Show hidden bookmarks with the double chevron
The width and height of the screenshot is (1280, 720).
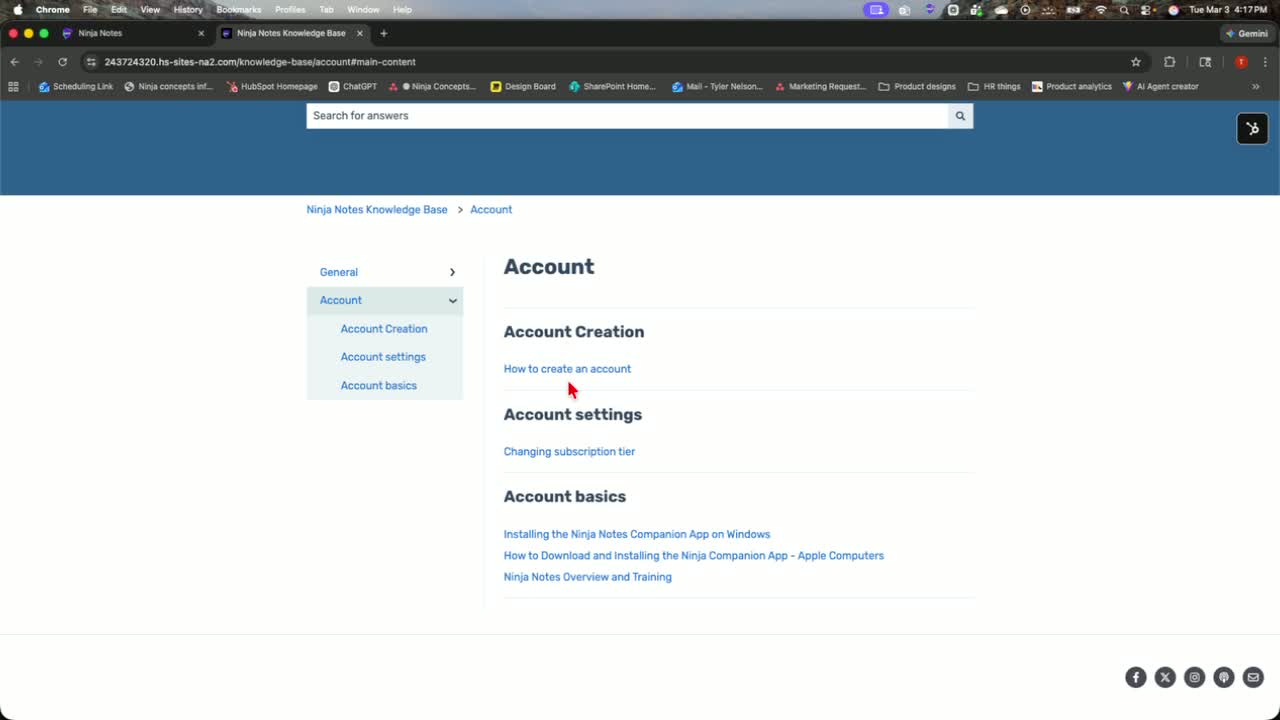[1256, 87]
